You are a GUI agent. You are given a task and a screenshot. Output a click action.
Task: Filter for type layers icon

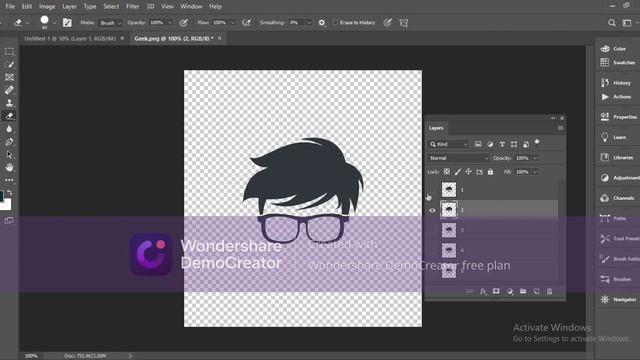pyautogui.click(x=502, y=144)
